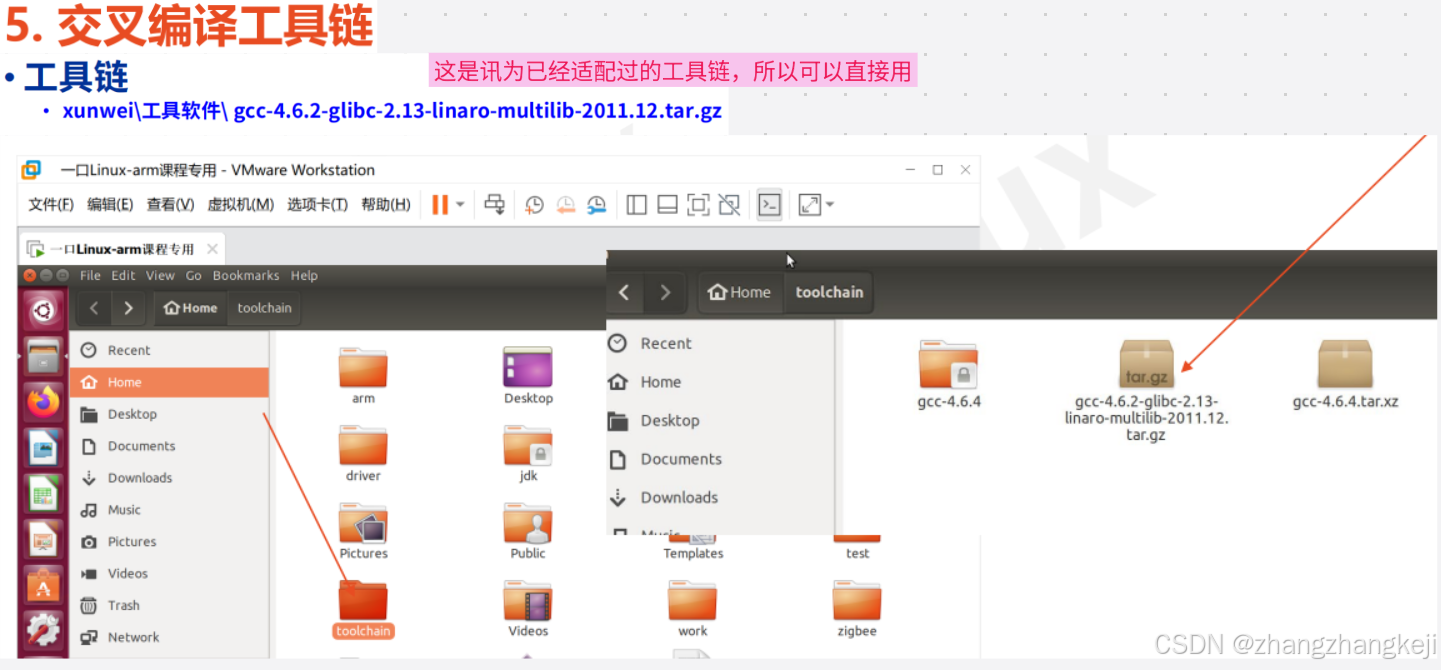Open the 虚拟机(M) menu
The width and height of the screenshot is (1441, 670).
[240, 204]
